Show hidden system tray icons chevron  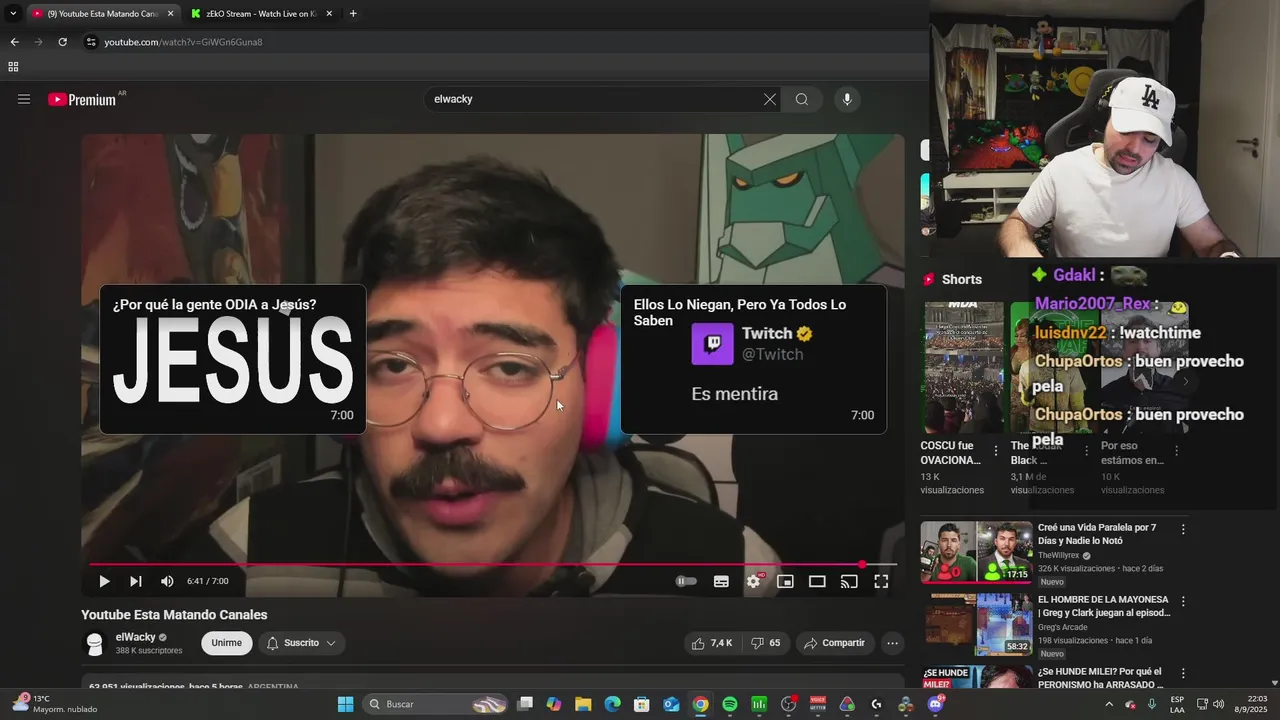(x=1108, y=704)
